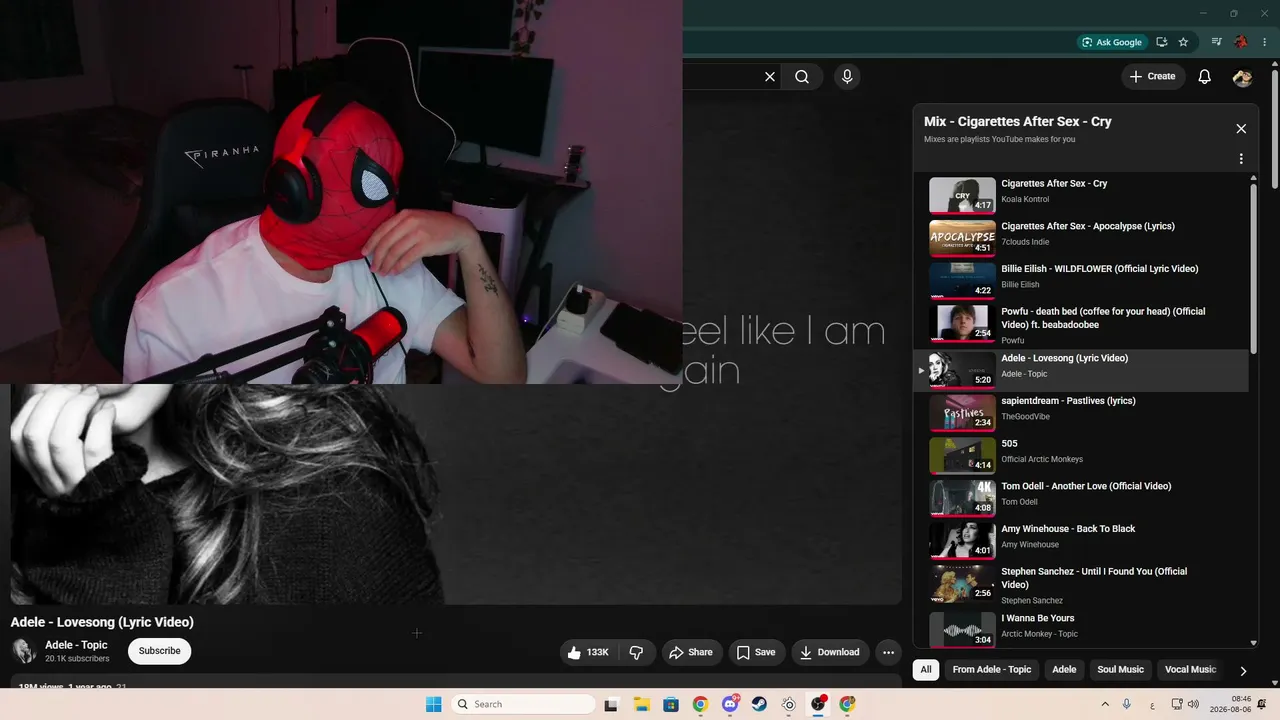Click the Windows taskbar search box

(x=521, y=704)
